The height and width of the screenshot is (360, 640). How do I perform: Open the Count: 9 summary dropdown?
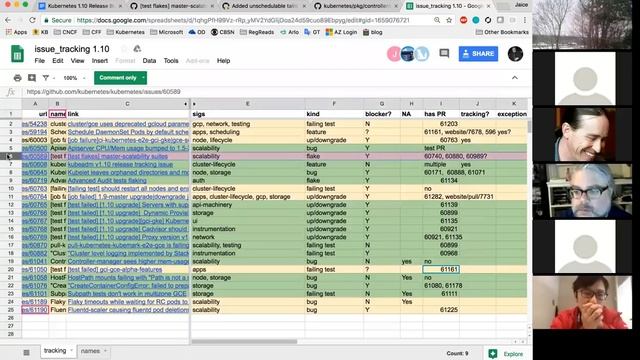pos(457,353)
